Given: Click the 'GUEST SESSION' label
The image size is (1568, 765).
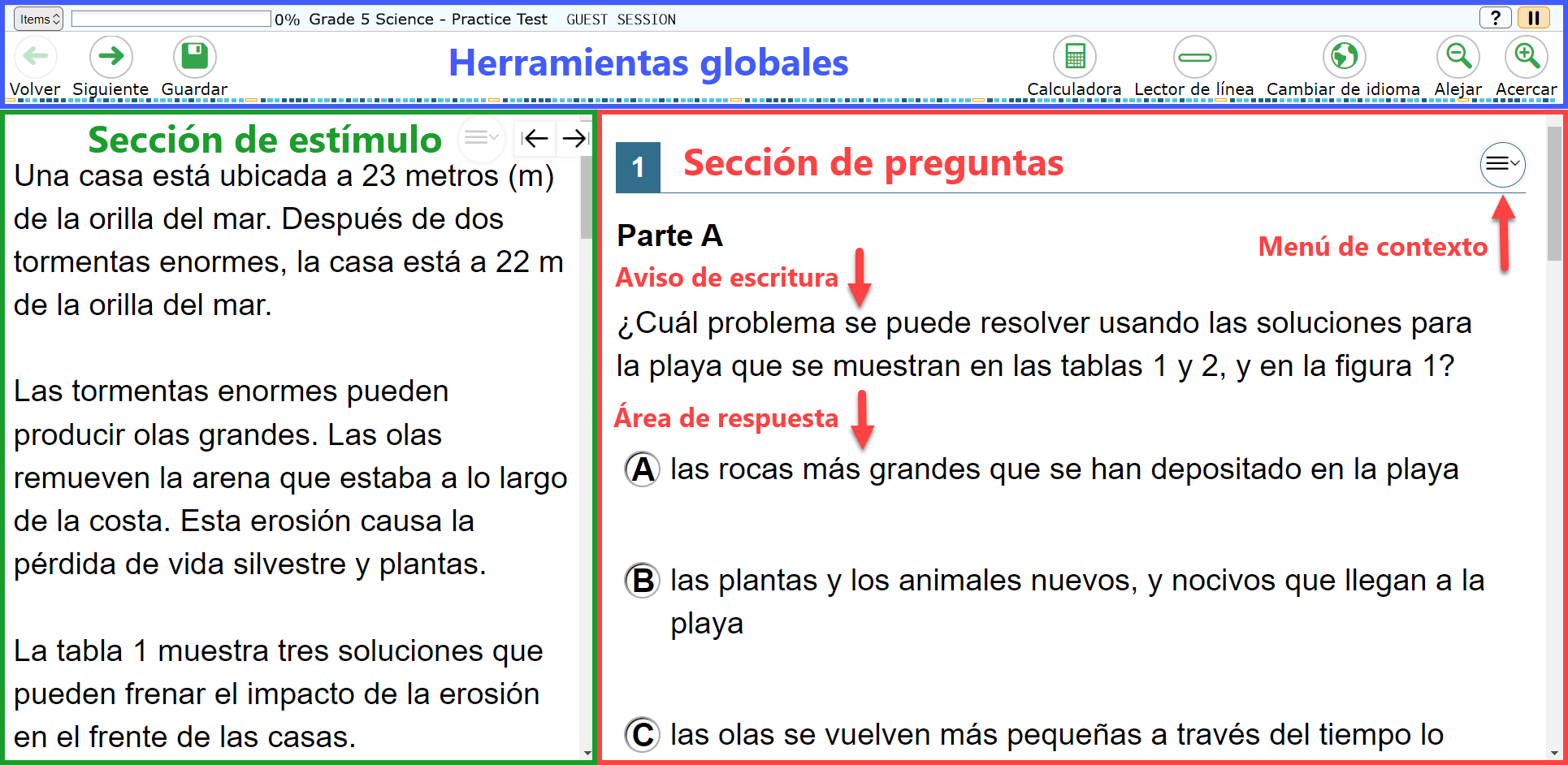Looking at the screenshot, I should pyautogui.click(x=621, y=19).
